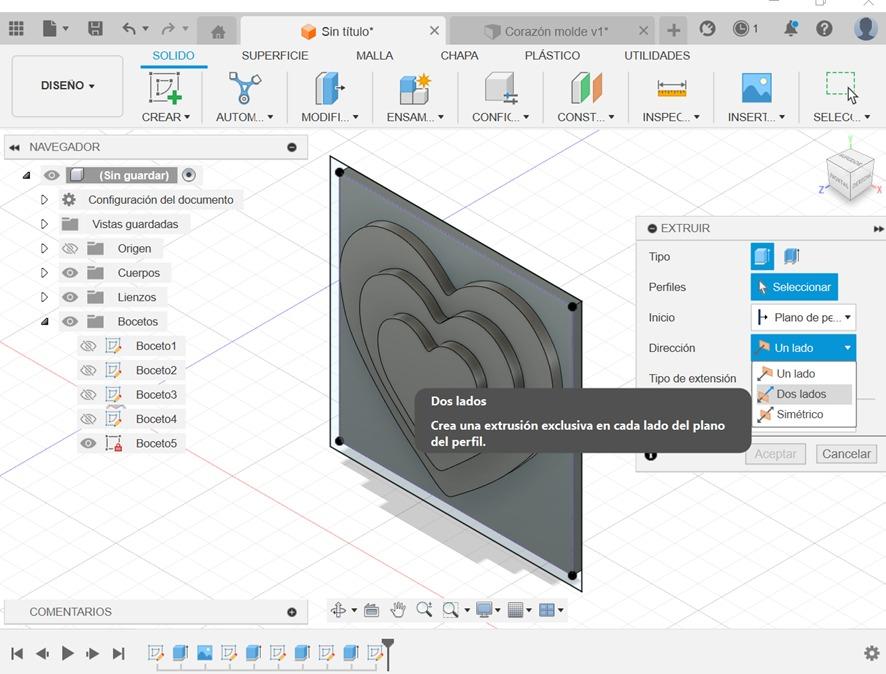This screenshot has height=674, width=886.
Task: Click the Inspeccionar measure icon
Action: (671, 89)
